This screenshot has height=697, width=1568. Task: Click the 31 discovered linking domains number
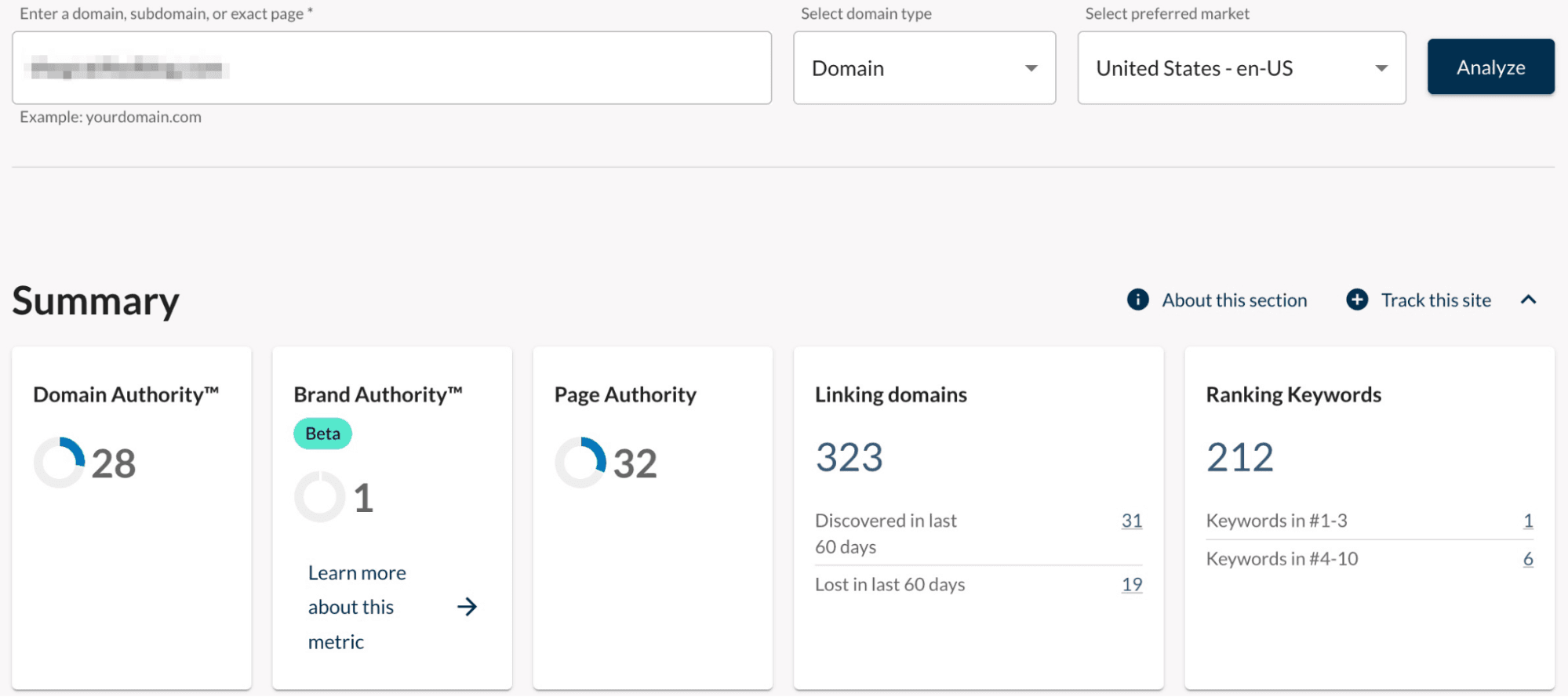pos(1131,521)
